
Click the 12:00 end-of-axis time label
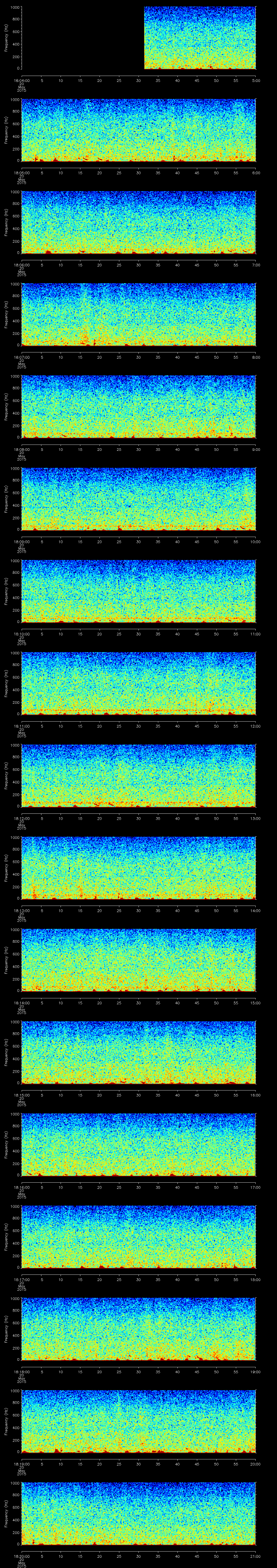pyautogui.click(x=256, y=726)
